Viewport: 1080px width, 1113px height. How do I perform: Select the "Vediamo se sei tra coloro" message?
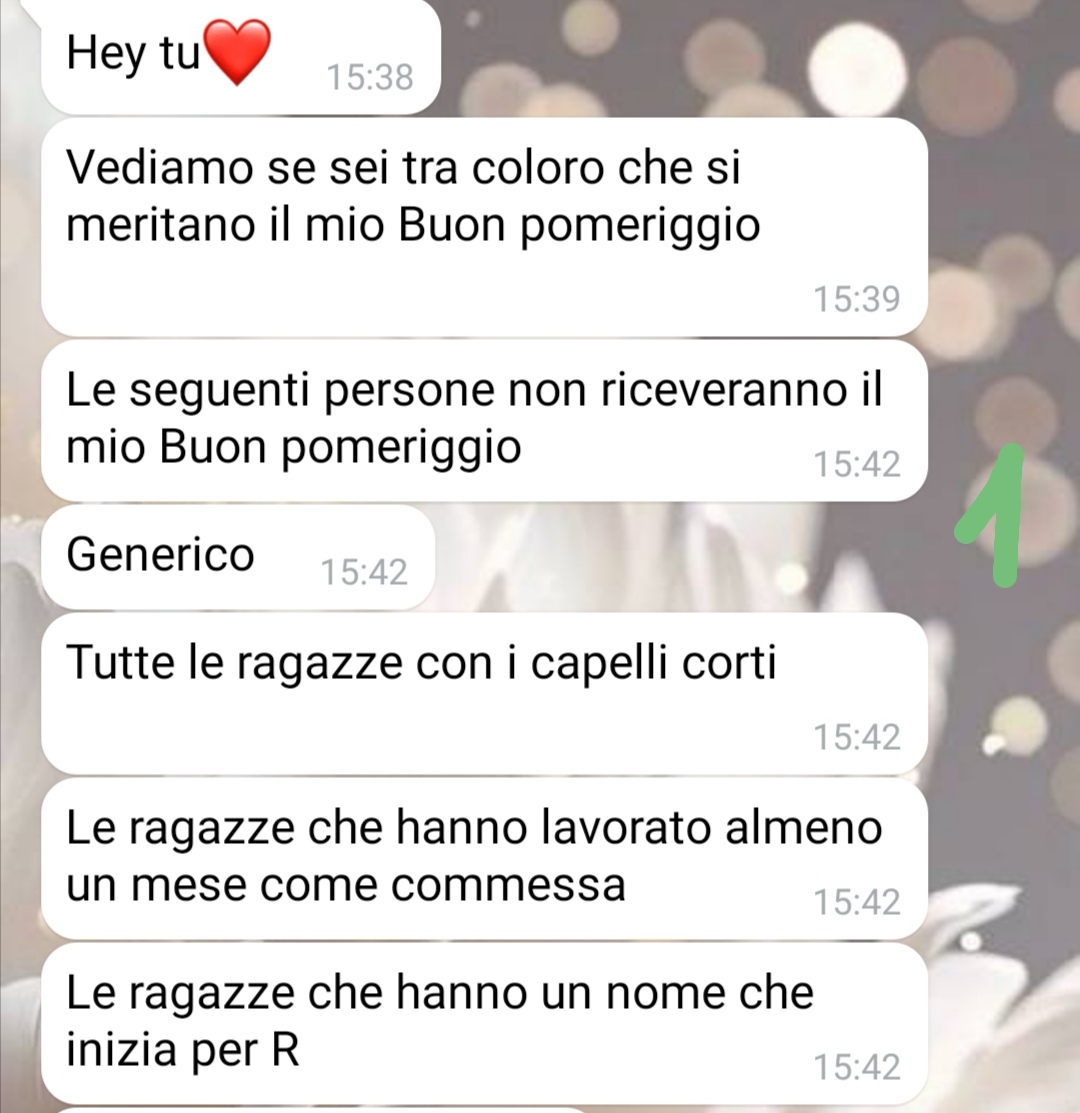click(x=485, y=227)
